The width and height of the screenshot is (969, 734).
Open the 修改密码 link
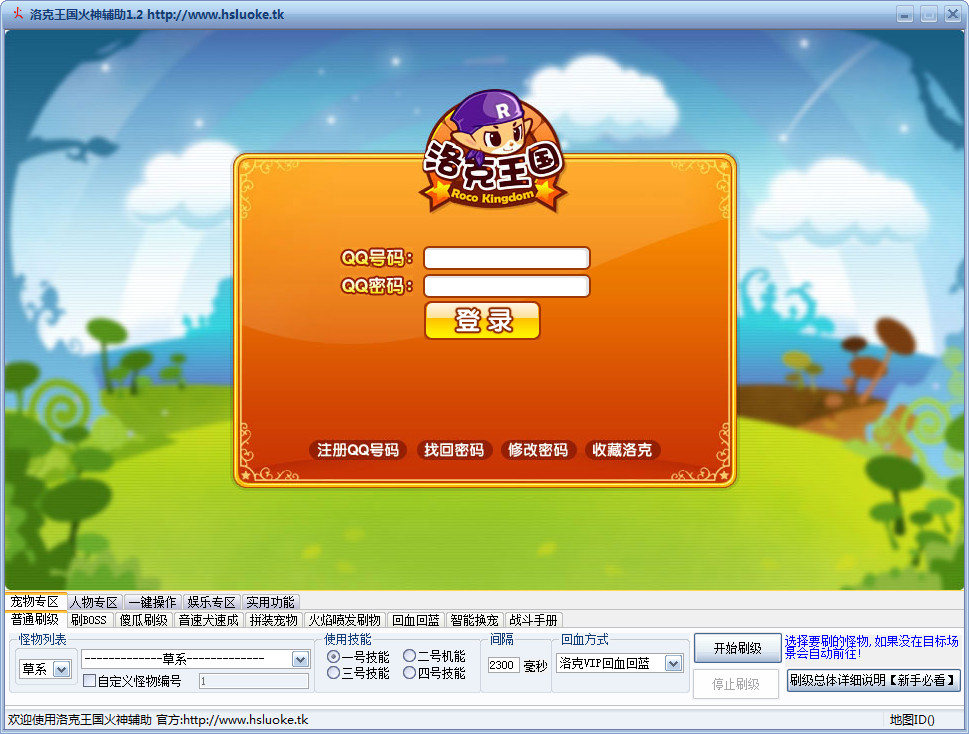(x=538, y=450)
